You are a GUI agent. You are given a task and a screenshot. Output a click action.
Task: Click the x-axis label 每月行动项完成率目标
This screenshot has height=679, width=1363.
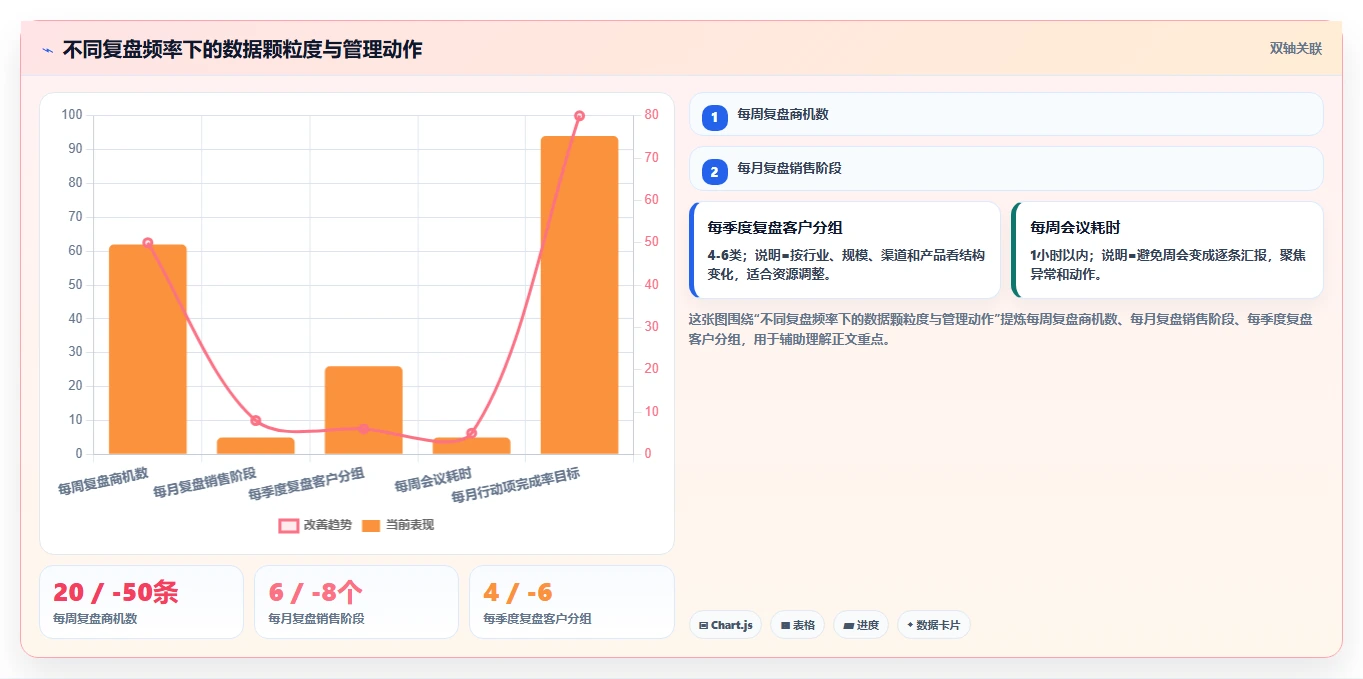tap(515, 485)
